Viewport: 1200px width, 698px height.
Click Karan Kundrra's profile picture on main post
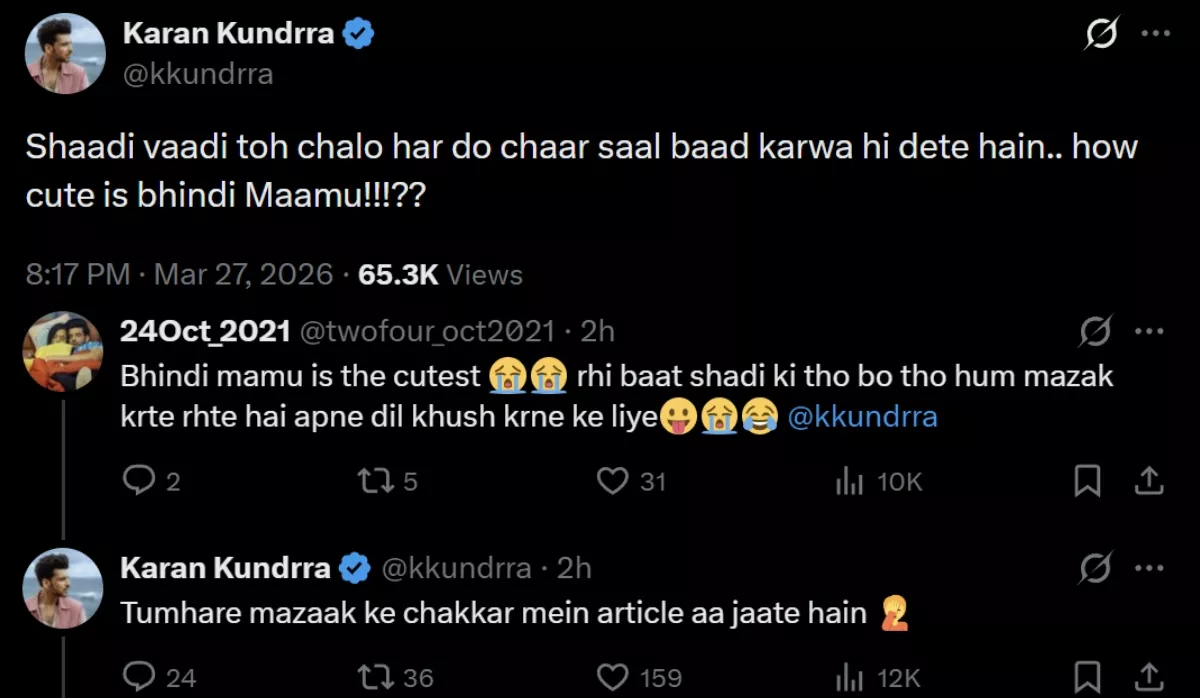[65, 54]
